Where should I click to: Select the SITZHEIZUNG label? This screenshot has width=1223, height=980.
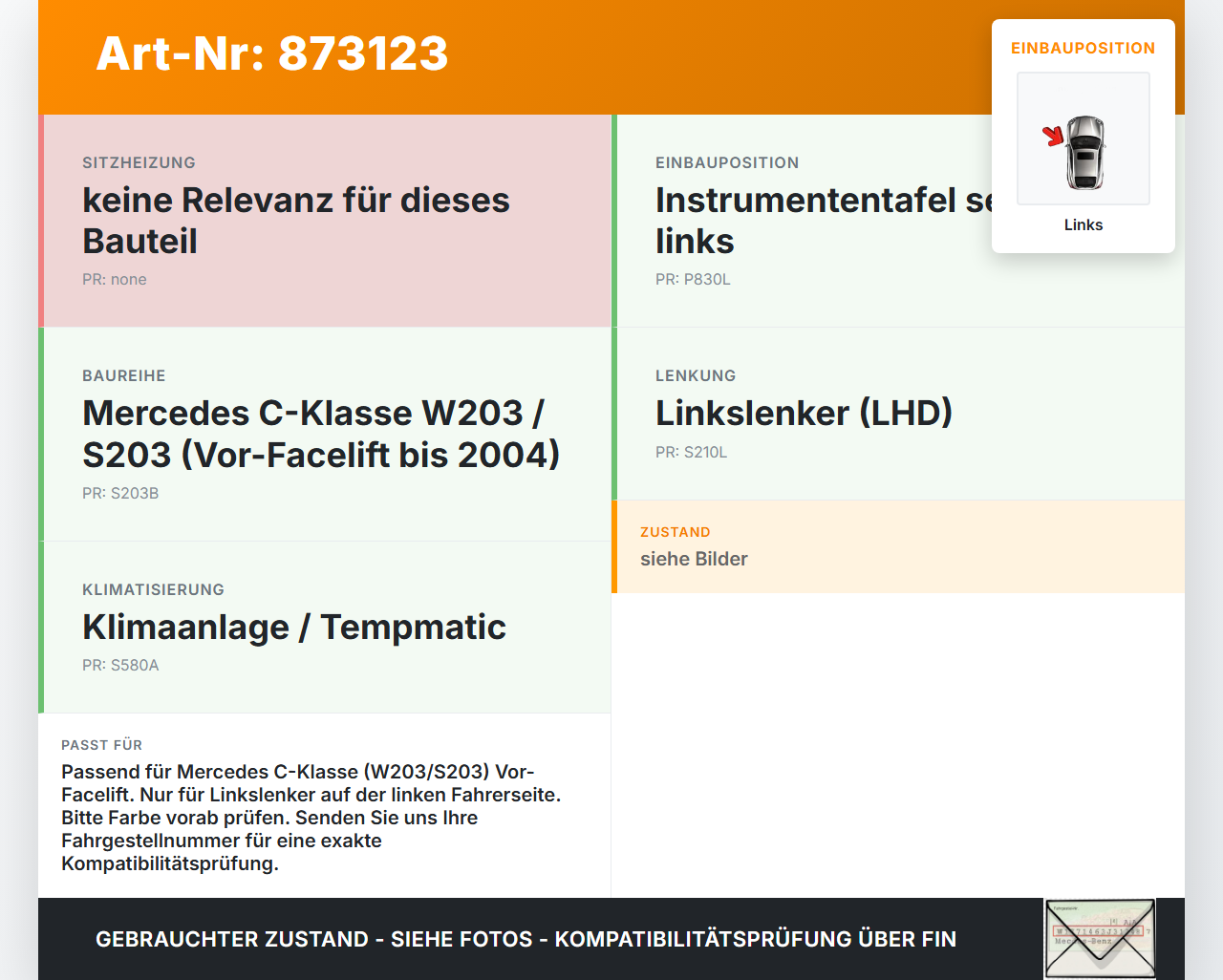click(x=139, y=162)
